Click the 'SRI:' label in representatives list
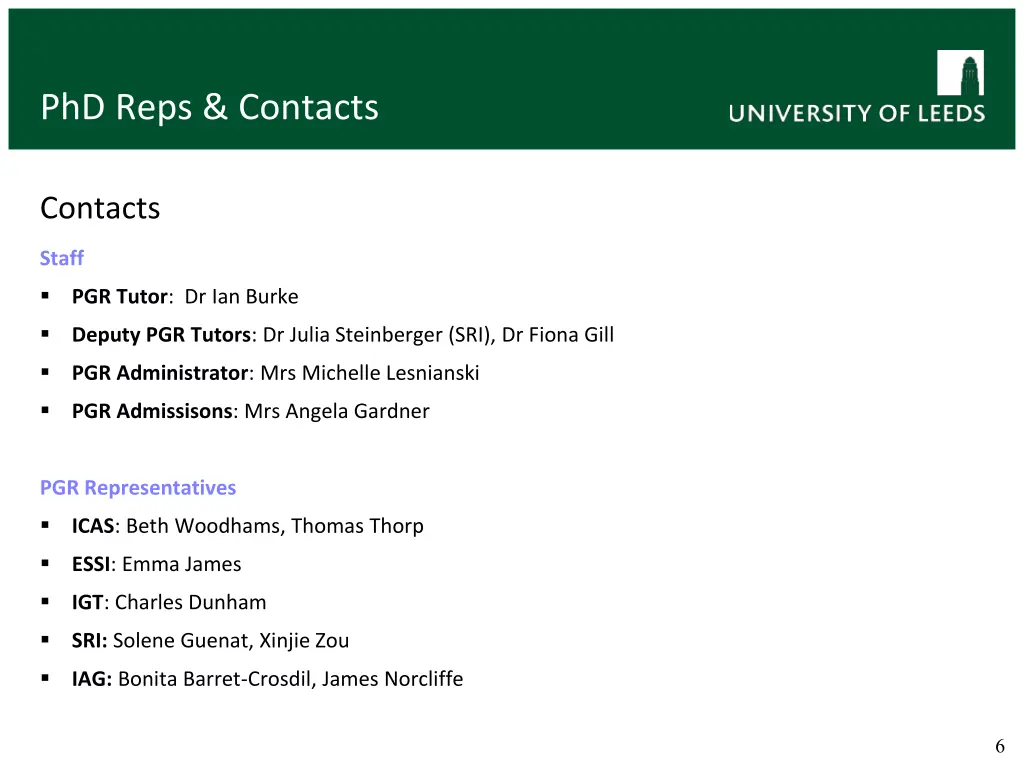This screenshot has width=1024, height=768. coord(89,641)
